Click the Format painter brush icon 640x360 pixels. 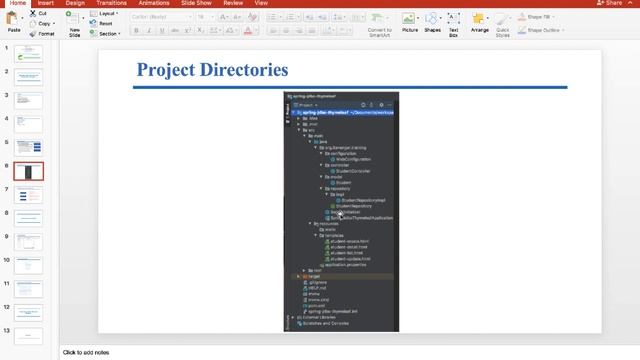[33, 34]
